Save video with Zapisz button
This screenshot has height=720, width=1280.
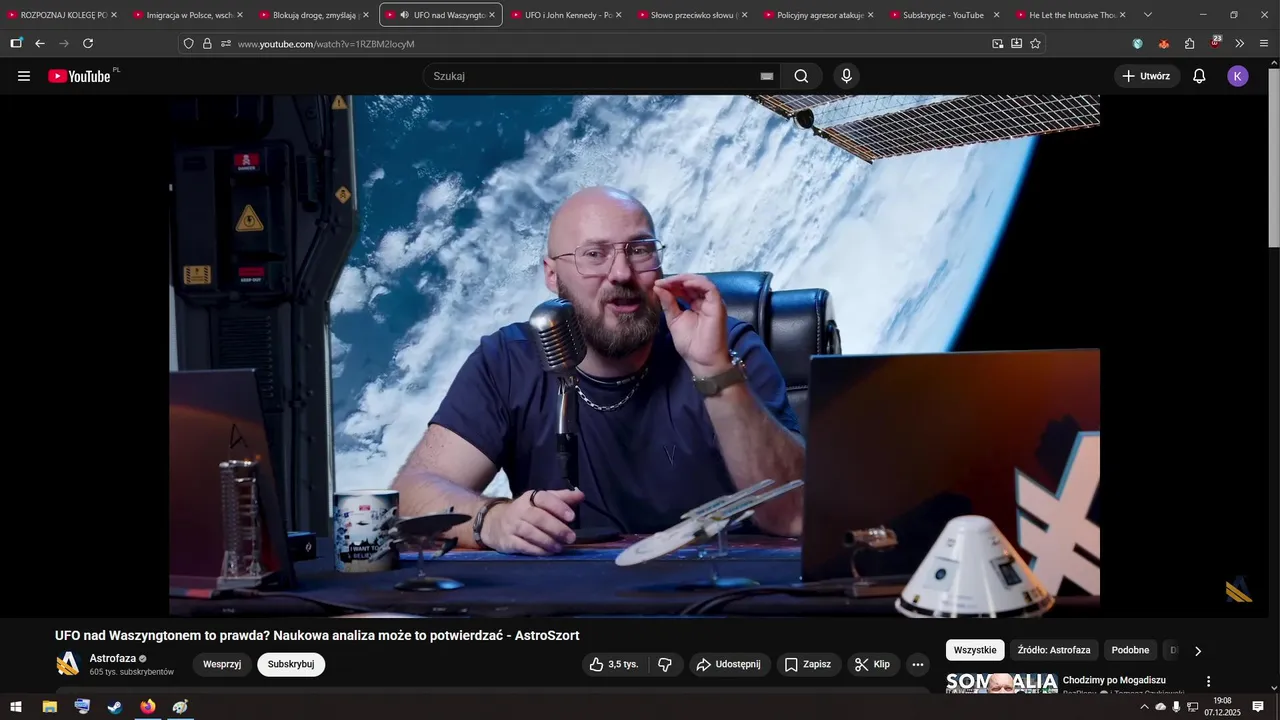pos(809,664)
